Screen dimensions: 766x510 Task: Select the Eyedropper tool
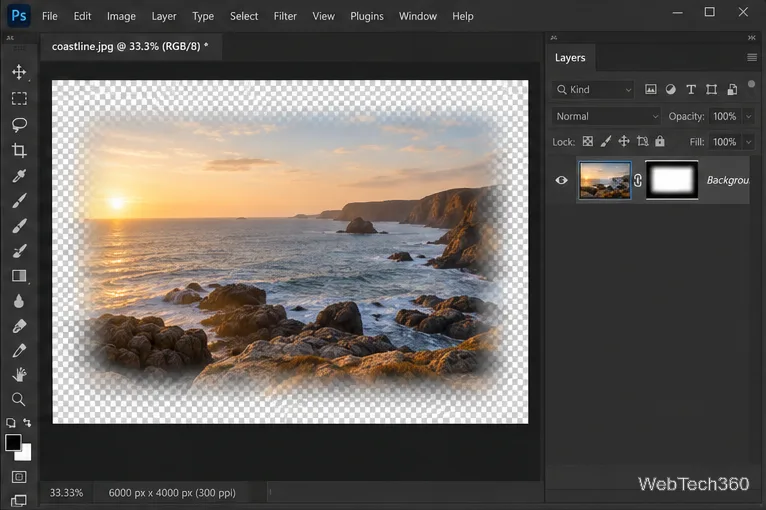pos(19,175)
